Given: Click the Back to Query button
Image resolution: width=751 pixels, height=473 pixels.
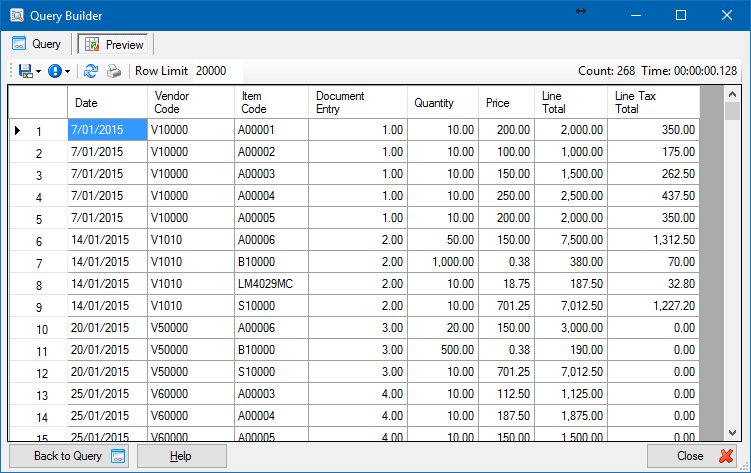Looking at the screenshot, I should 68,456.
